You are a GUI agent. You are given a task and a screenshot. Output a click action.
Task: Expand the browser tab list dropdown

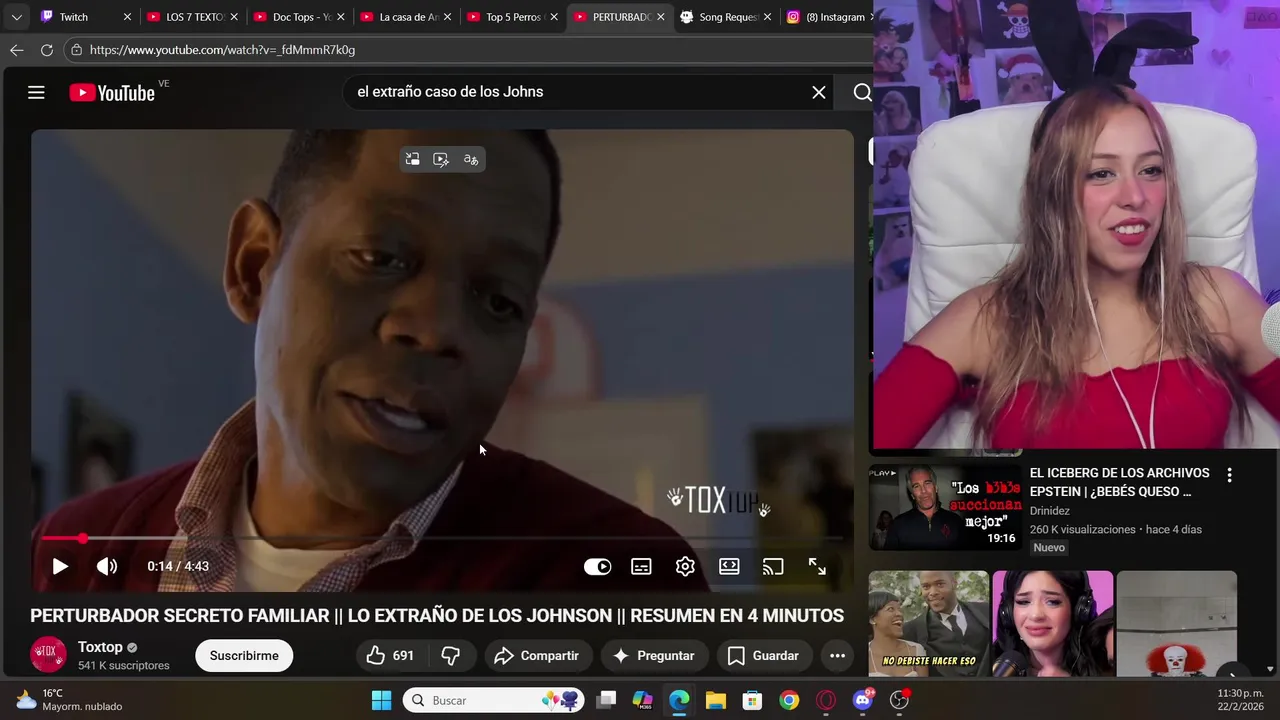tap(16, 17)
